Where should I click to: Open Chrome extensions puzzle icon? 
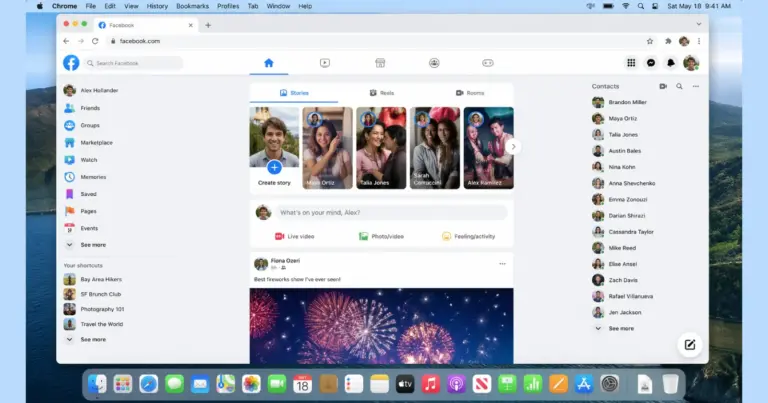tap(668, 41)
